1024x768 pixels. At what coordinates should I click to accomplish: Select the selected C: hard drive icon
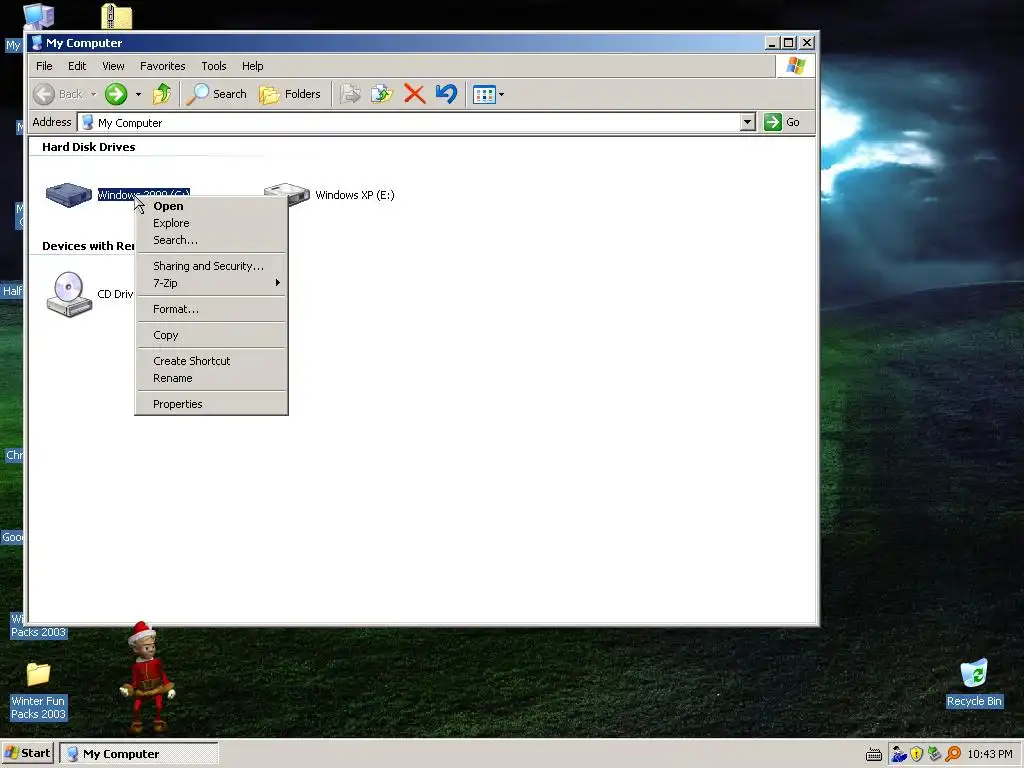(x=69, y=195)
